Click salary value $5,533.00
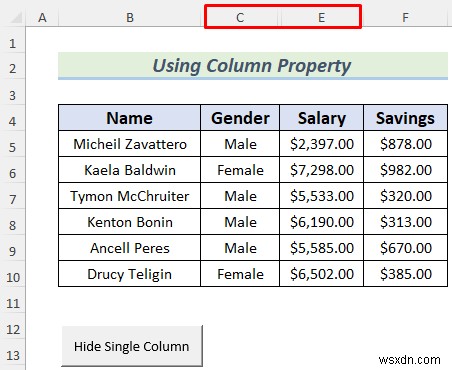This screenshot has width=452, height=370. [321, 196]
